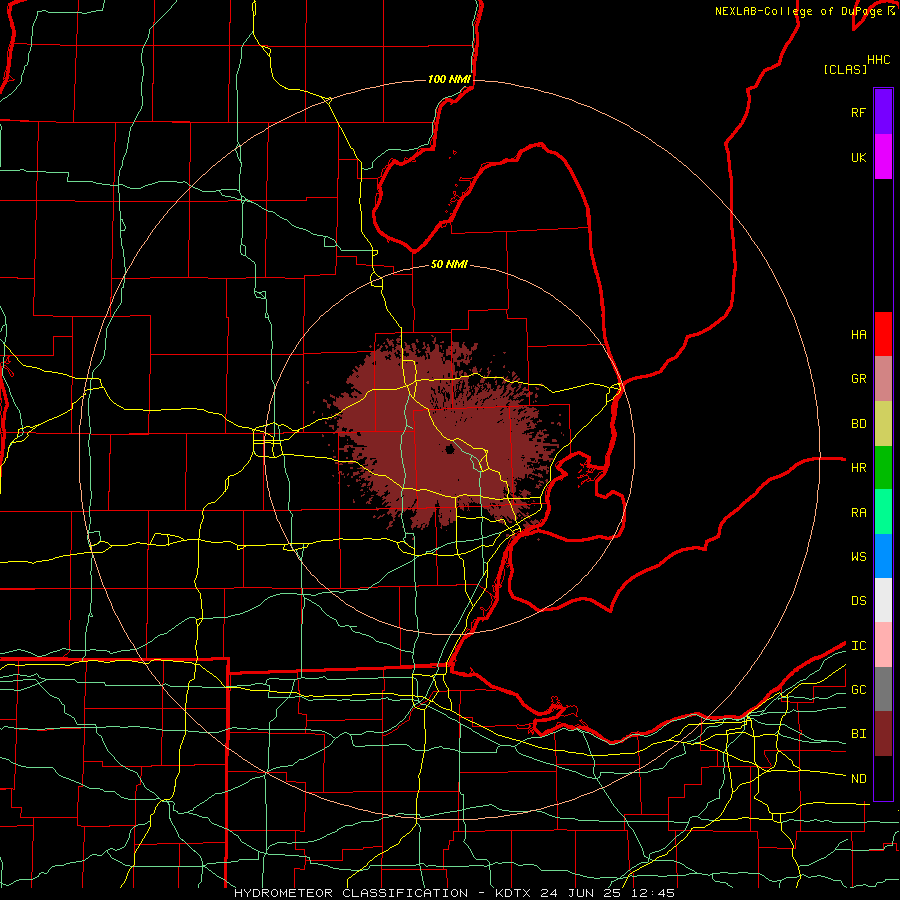The width and height of the screenshot is (900, 900).
Task: Click the HA red legend swatch
Action: click(x=883, y=334)
